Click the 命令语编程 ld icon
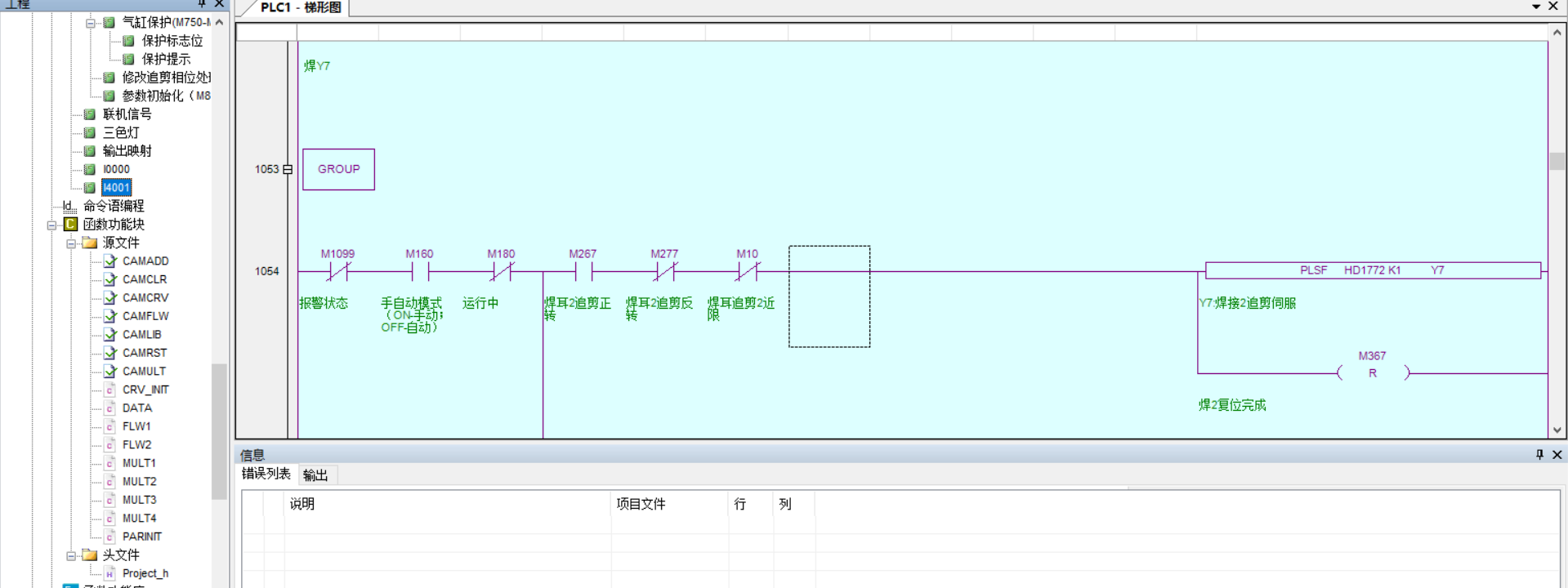Image resolution: width=1568 pixels, height=588 pixels. pos(70,207)
